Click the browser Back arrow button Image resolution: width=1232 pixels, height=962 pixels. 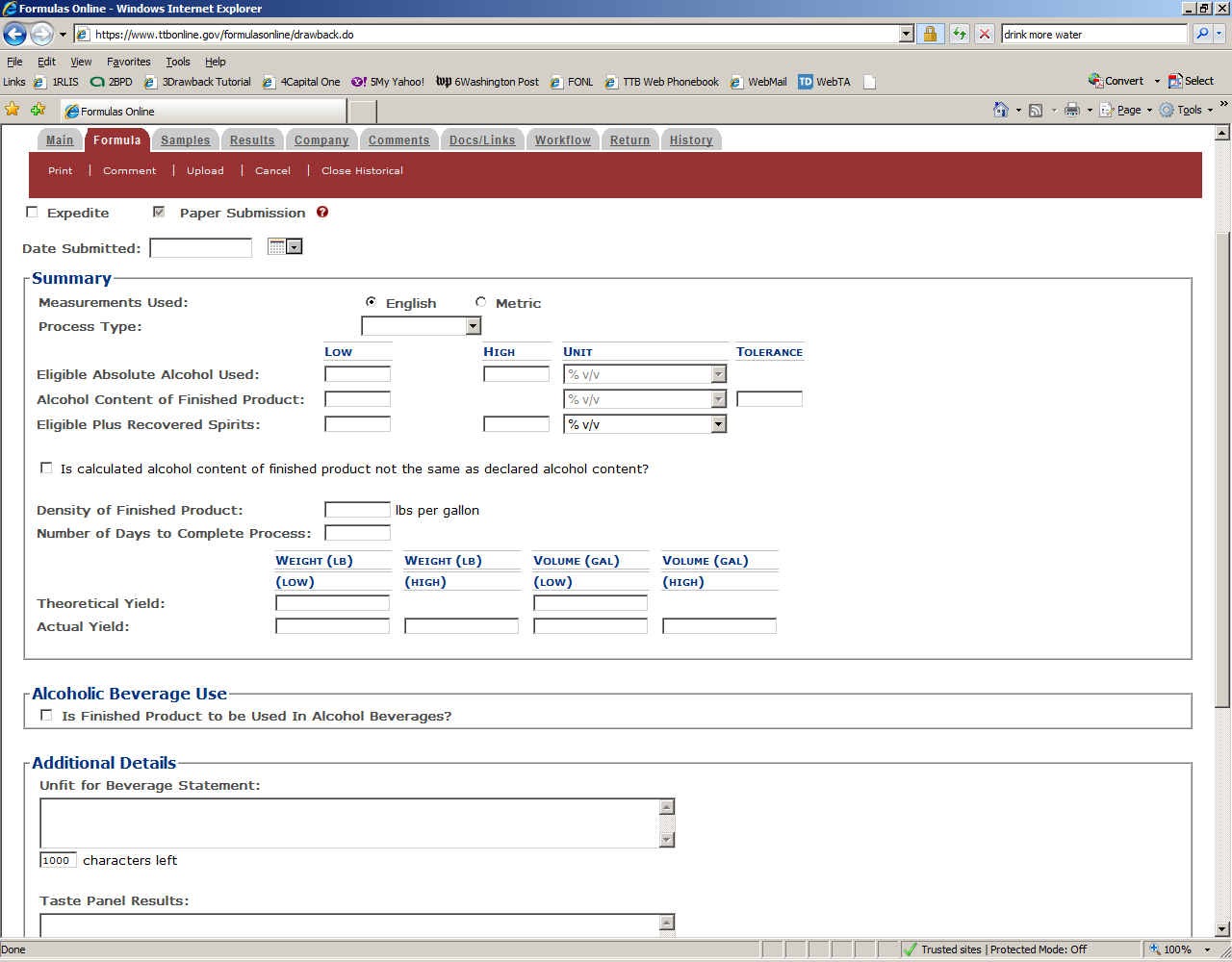pyautogui.click(x=15, y=35)
